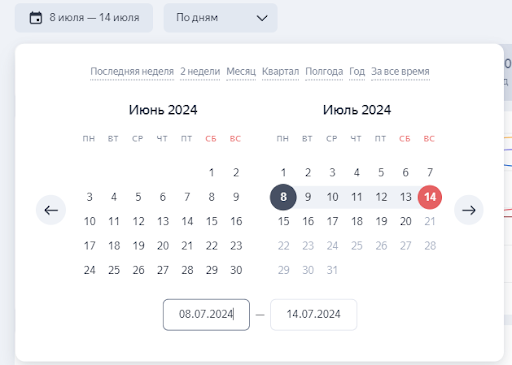Choose July 1 in the calendar
The width and height of the screenshot is (512, 365).
(x=283, y=173)
